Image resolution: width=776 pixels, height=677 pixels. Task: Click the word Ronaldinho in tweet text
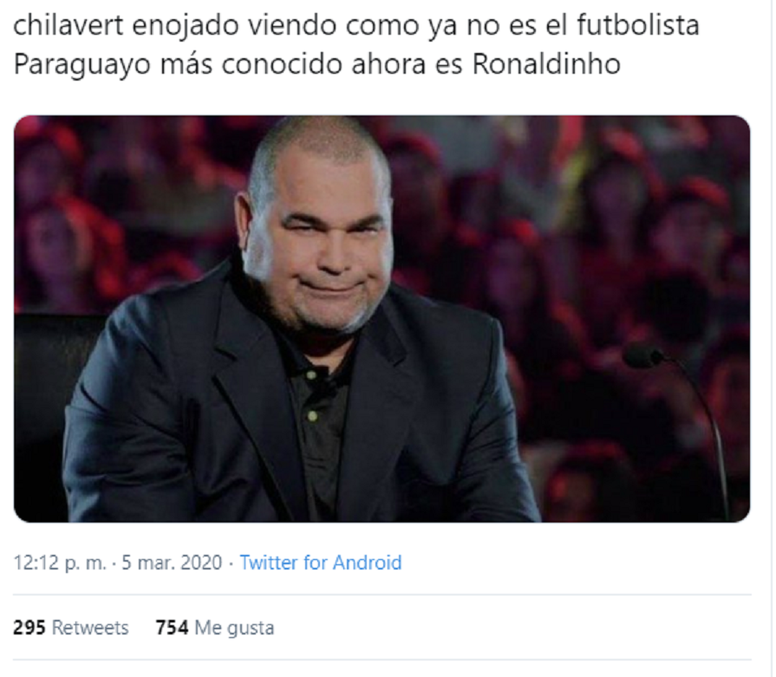click(546, 64)
